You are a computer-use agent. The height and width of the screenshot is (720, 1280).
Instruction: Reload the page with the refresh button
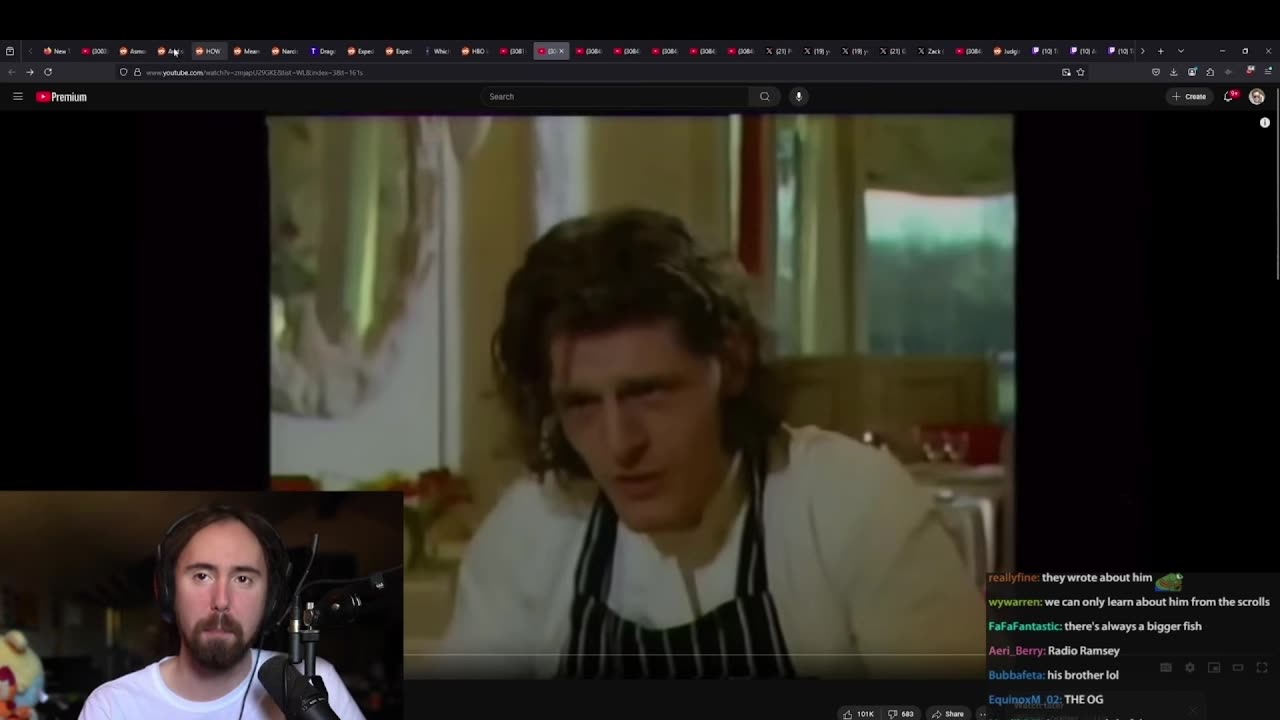47,72
